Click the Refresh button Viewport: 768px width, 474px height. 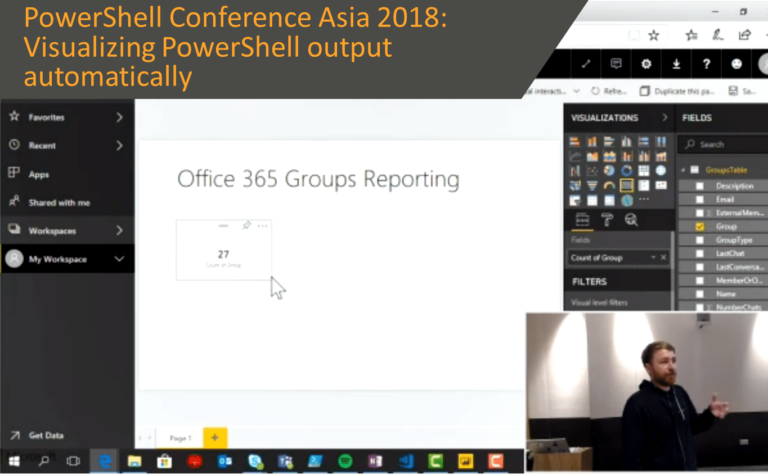(609, 91)
